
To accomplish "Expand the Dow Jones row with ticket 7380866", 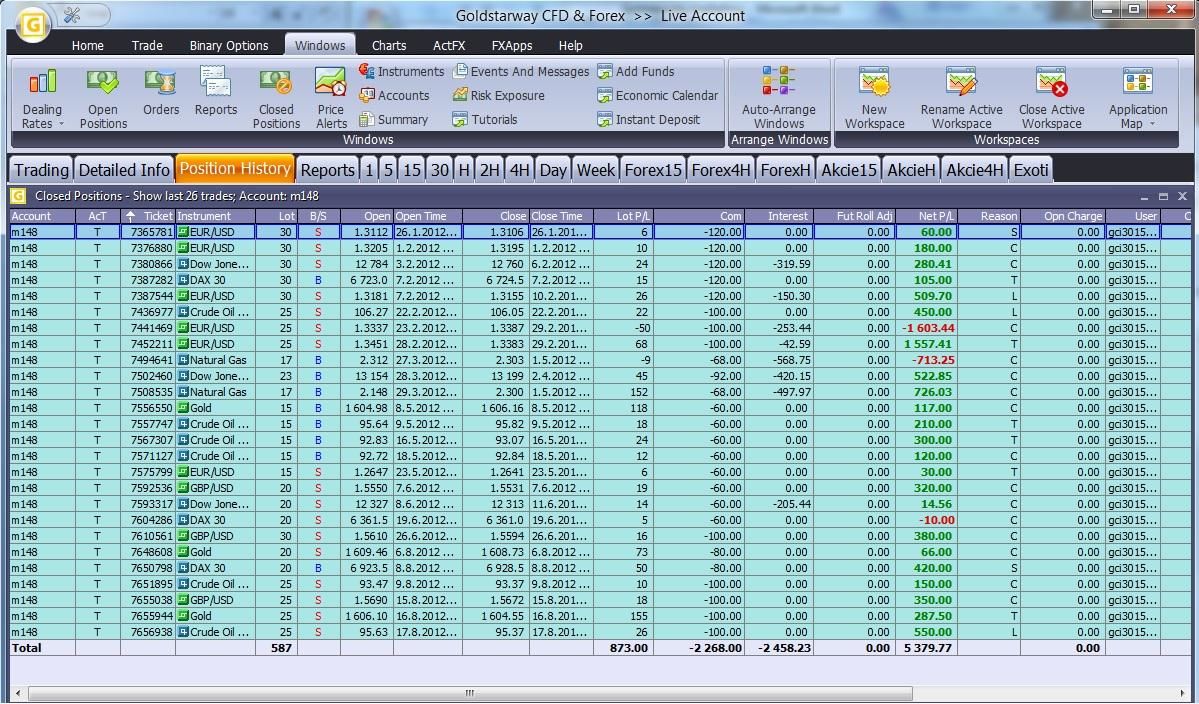I will (x=183, y=264).
